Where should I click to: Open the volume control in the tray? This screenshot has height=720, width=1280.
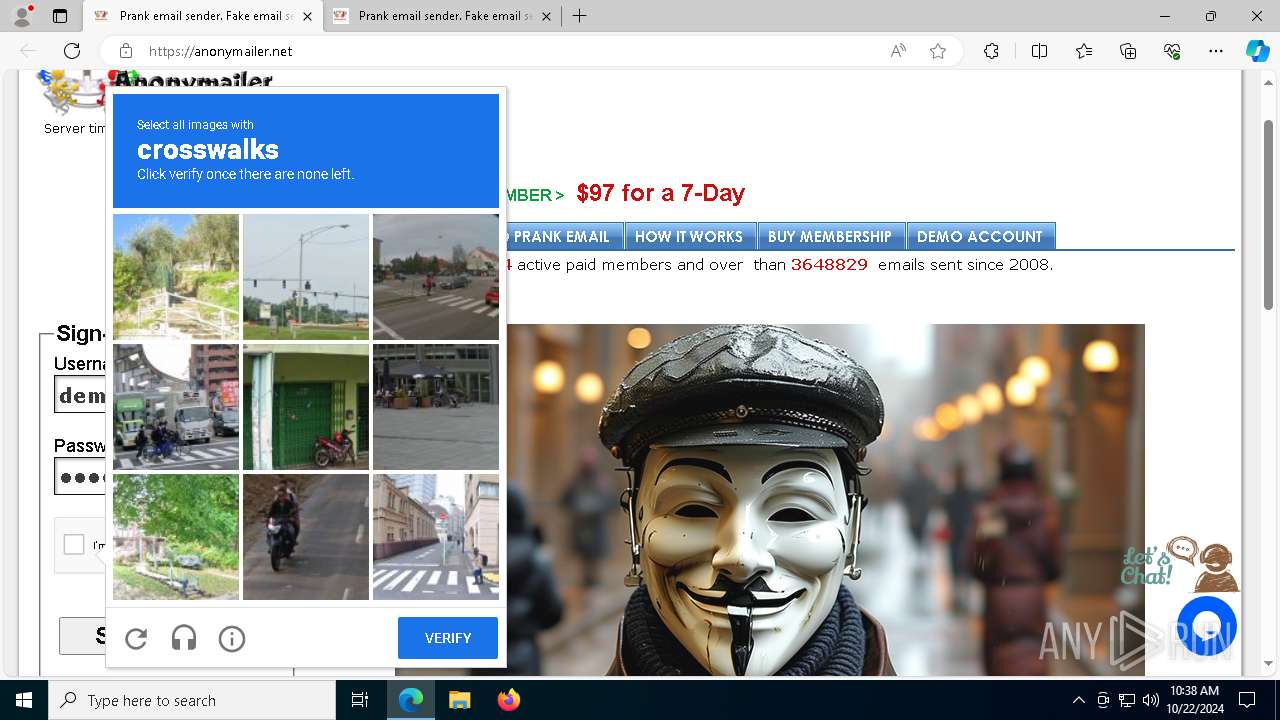pyautogui.click(x=1151, y=700)
